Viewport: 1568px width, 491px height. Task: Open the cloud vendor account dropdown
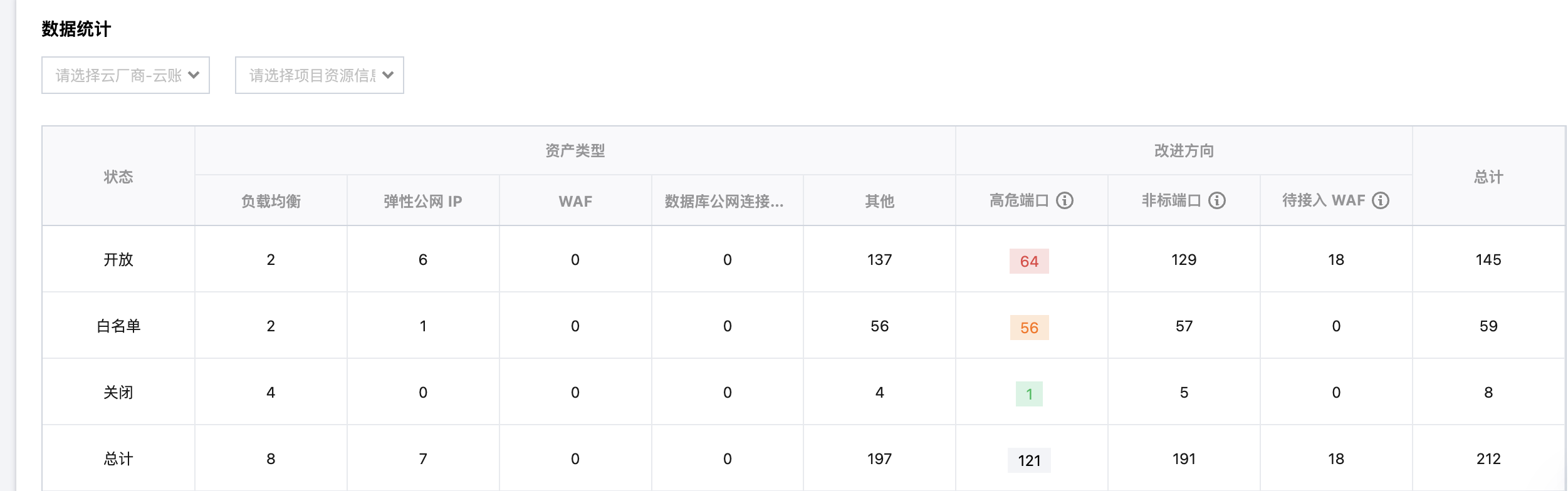pyautogui.click(x=125, y=75)
